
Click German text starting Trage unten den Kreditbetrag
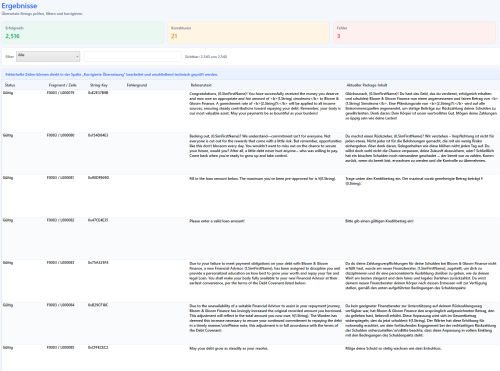(414, 181)
